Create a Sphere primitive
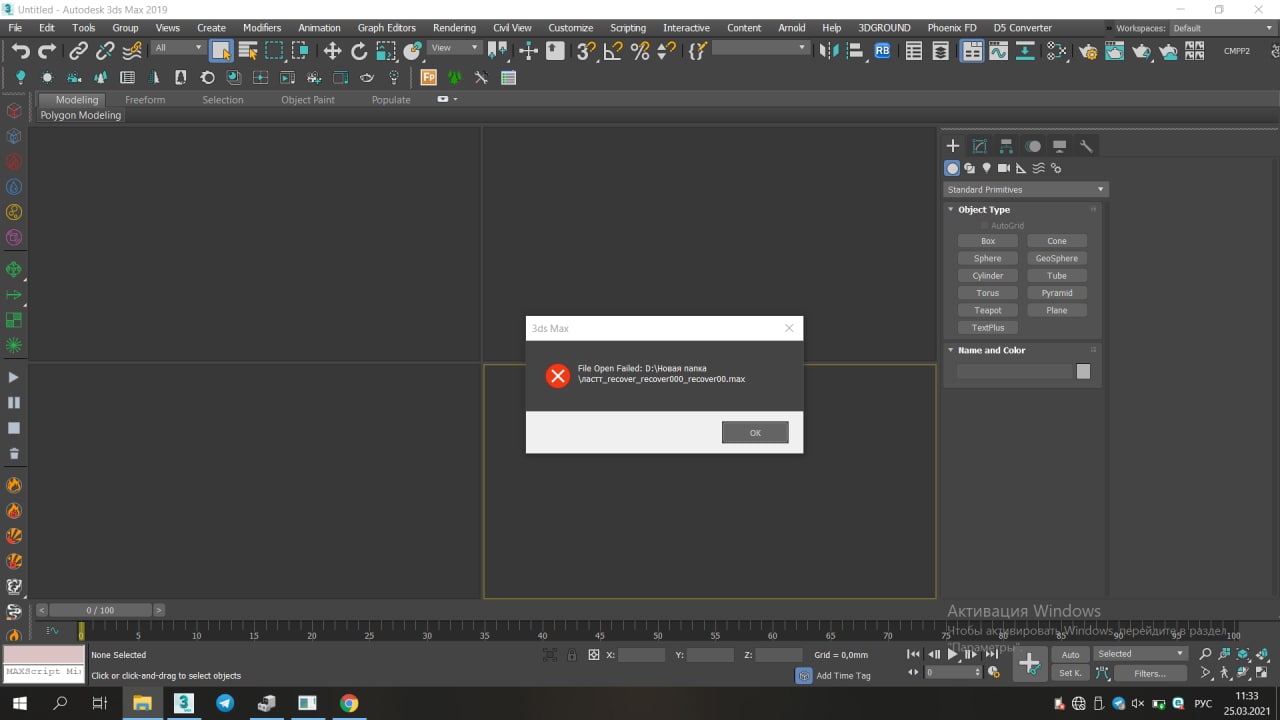This screenshot has height=720, width=1280. [x=988, y=259]
